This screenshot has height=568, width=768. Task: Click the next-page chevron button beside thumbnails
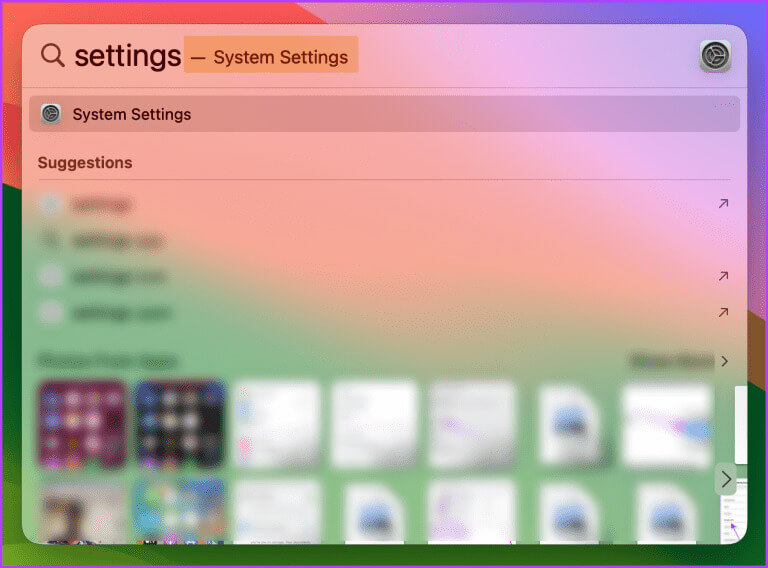(x=726, y=479)
